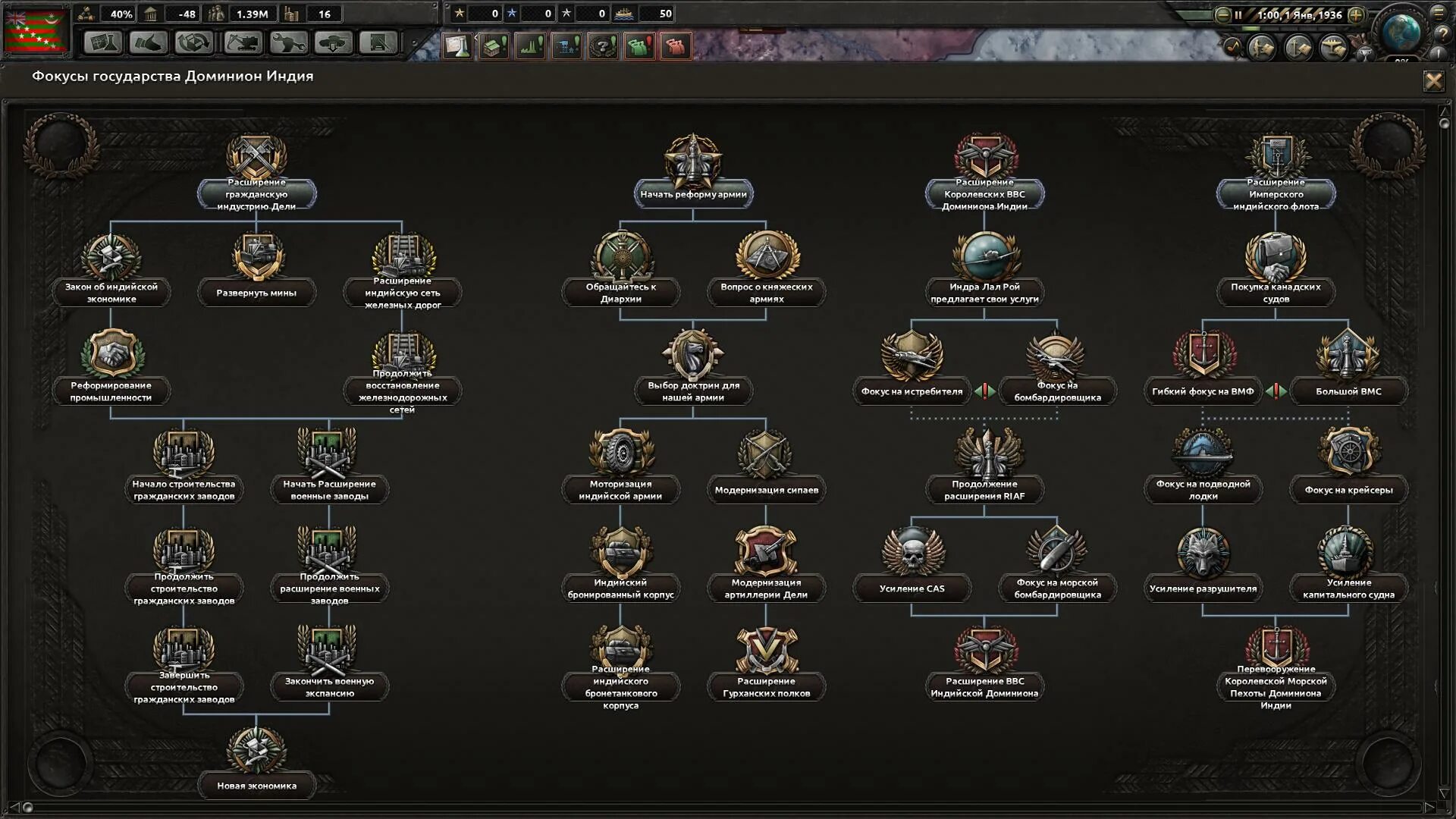Open the Diplomacy handshake tab
The height and width of the screenshot is (819, 1456).
click(149, 42)
